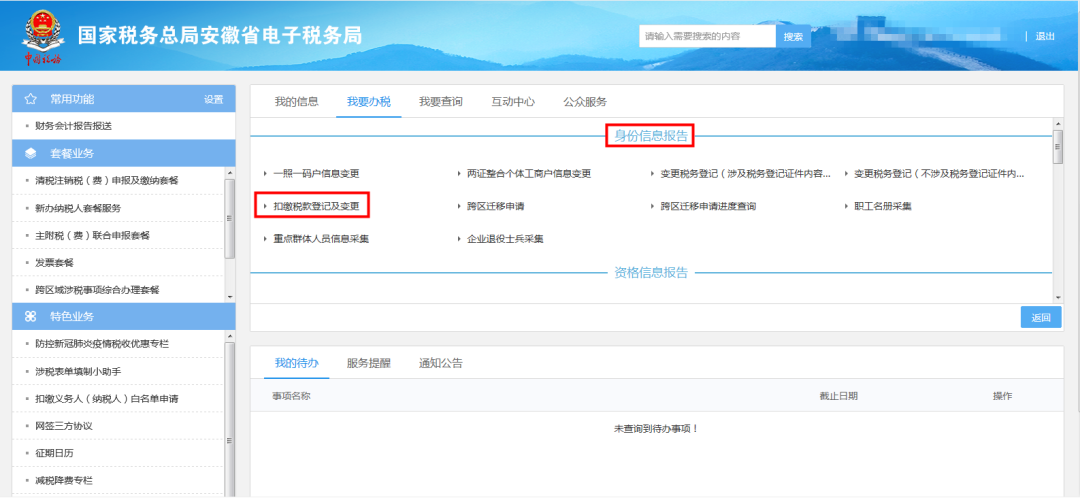Screen dimensions: 1080x500
Task: Click the 截止日期 column header
Action: (838, 396)
